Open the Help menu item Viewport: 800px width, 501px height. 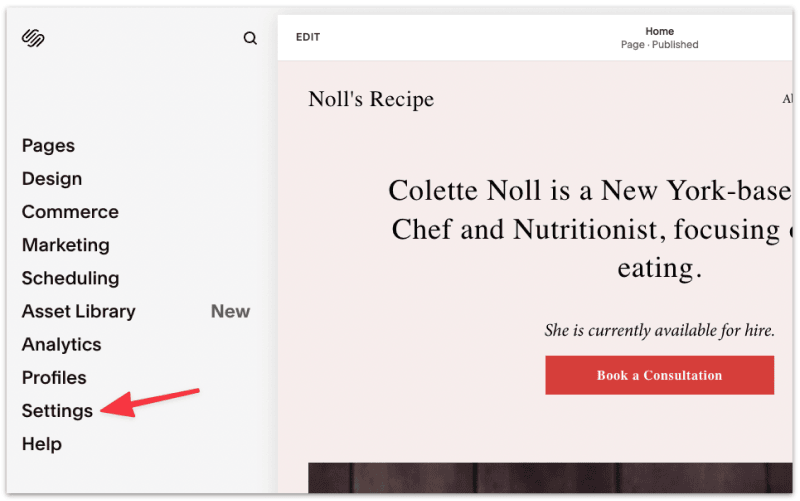click(42, 444)
